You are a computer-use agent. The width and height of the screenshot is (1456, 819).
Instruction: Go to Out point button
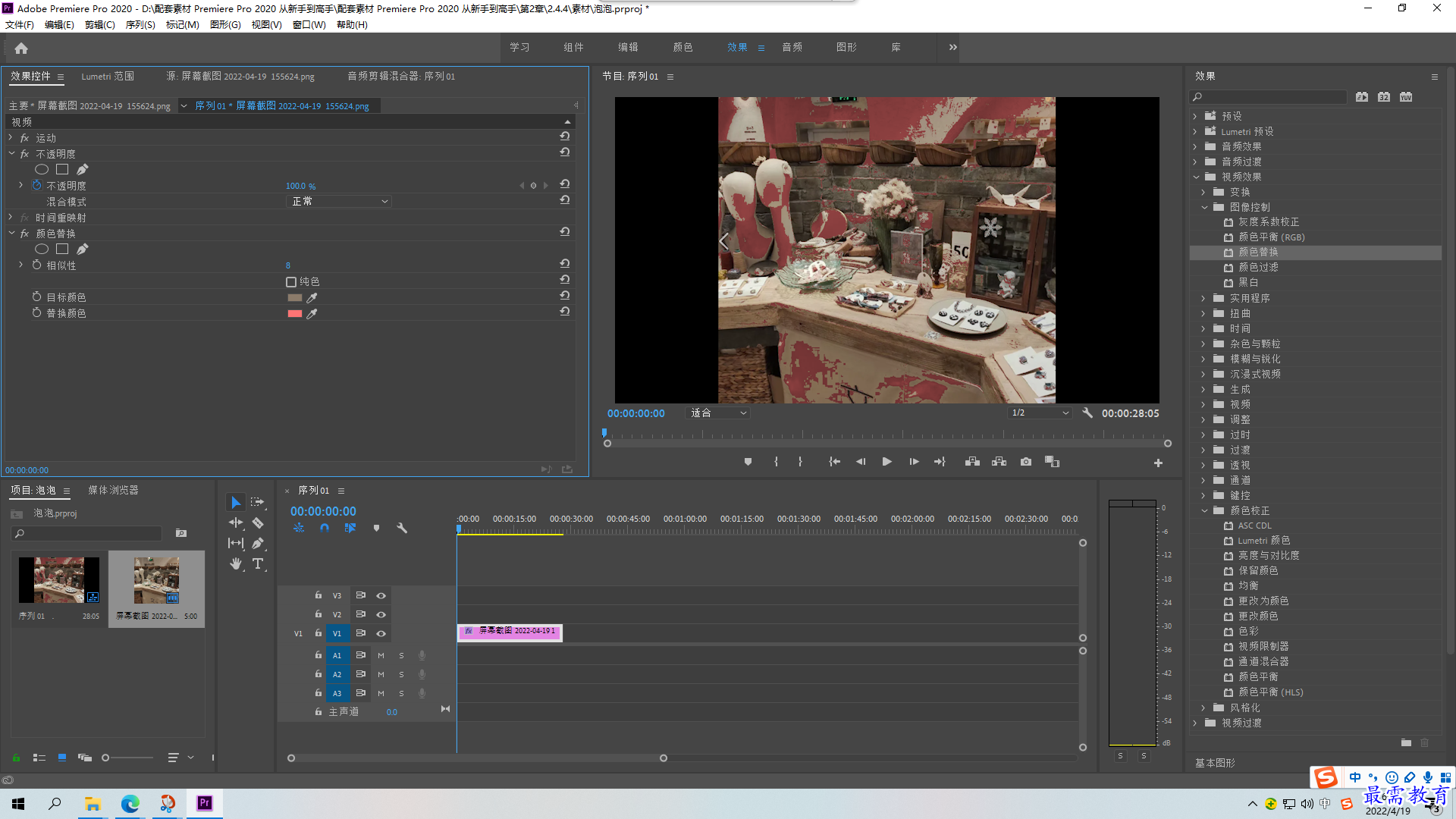940,462
